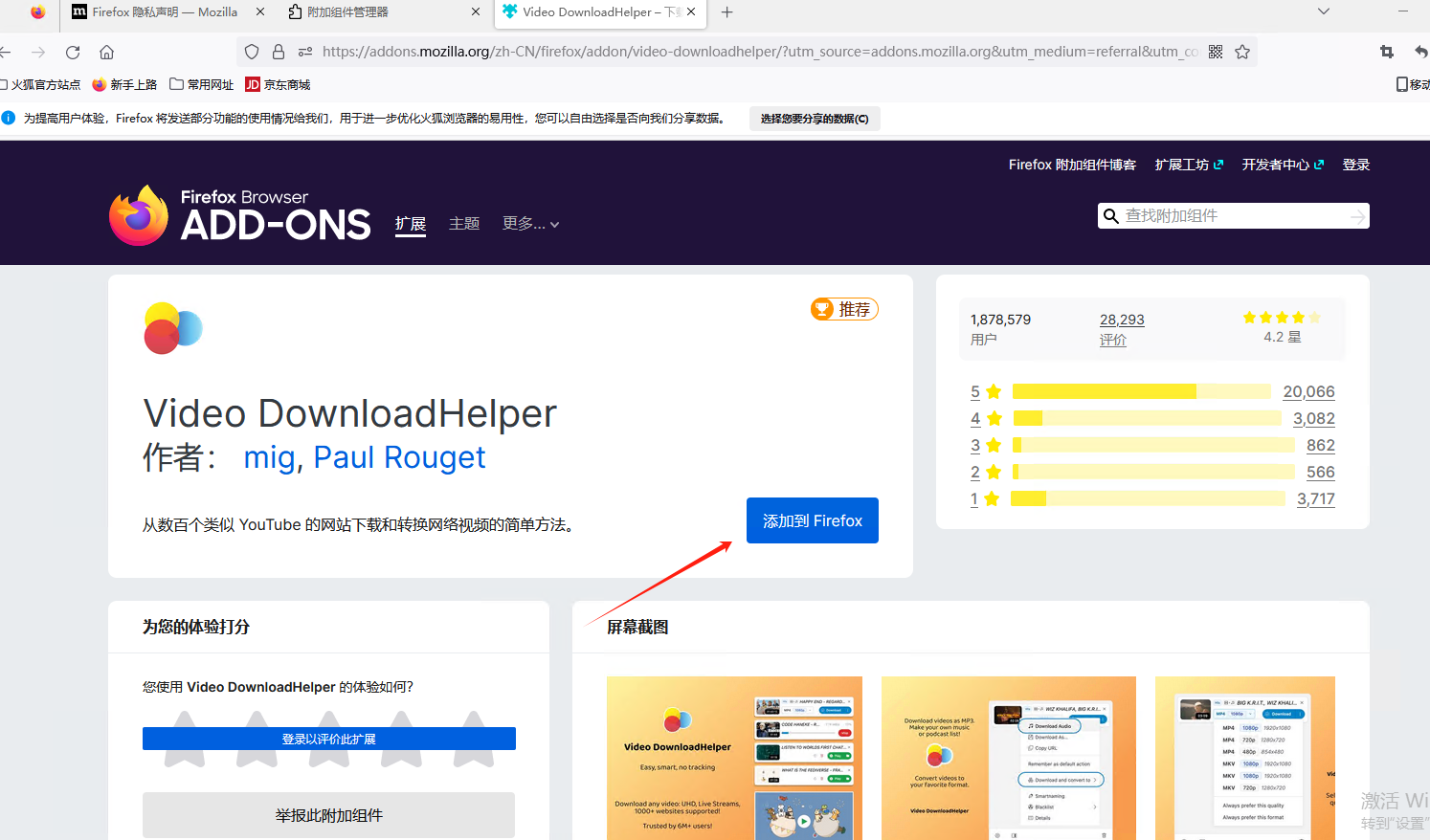Open the Firefox official site bookmark
Viewport: 1430px width, 840px height.
(x=40, y=84)
